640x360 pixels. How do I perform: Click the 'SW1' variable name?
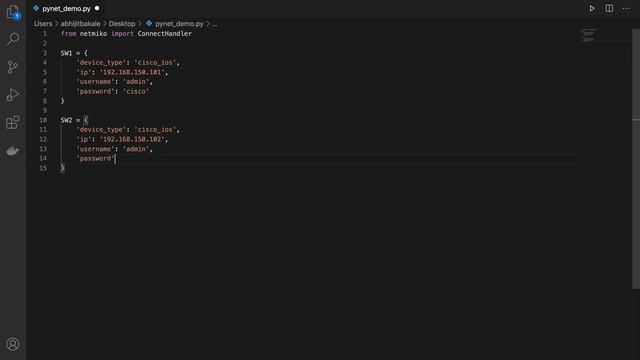pos(66,53)
